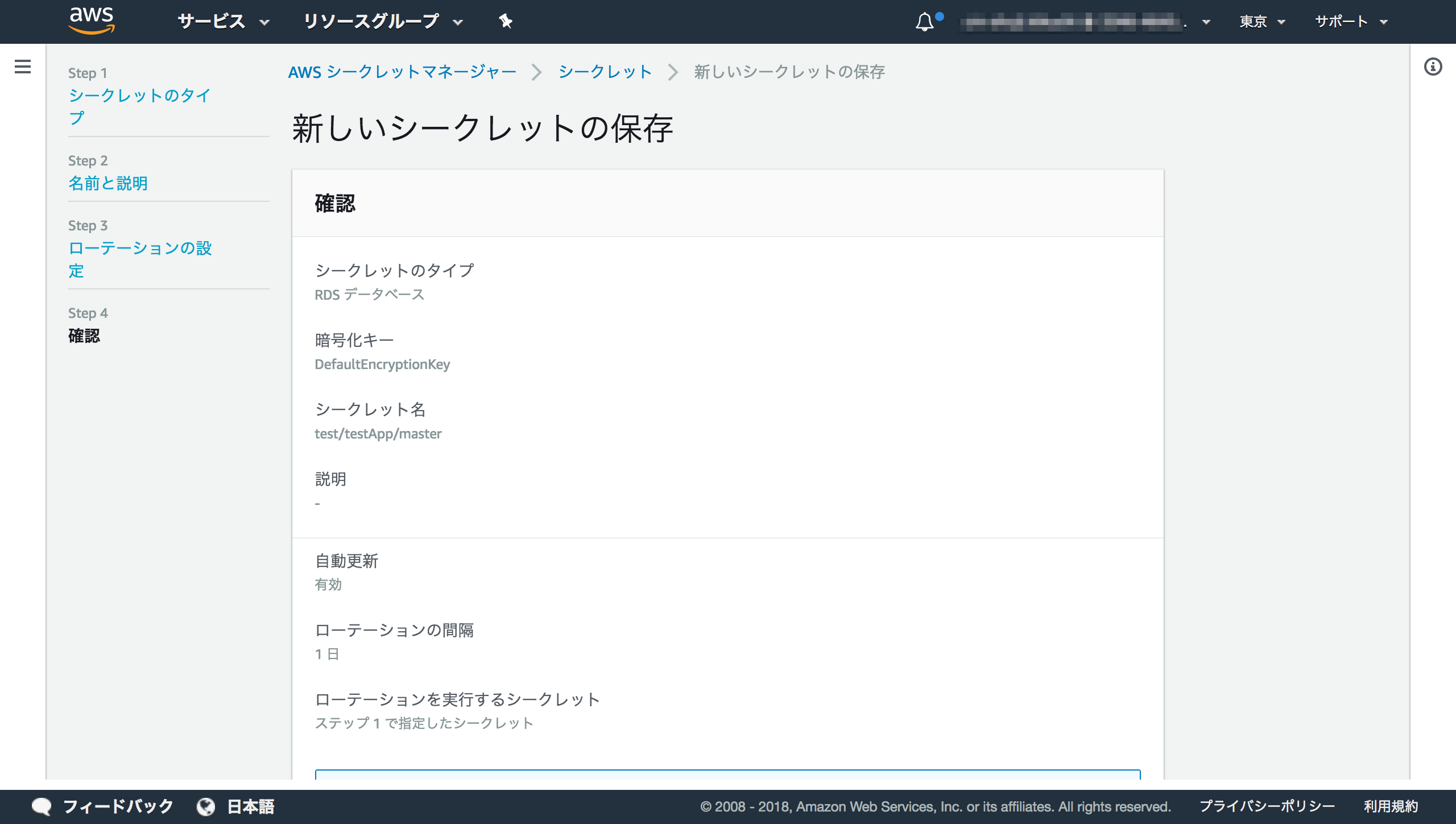The height and width of the screenshot is (824, 1456).
Task: Open the 東京 region selector
Action: click(1261, 22)
